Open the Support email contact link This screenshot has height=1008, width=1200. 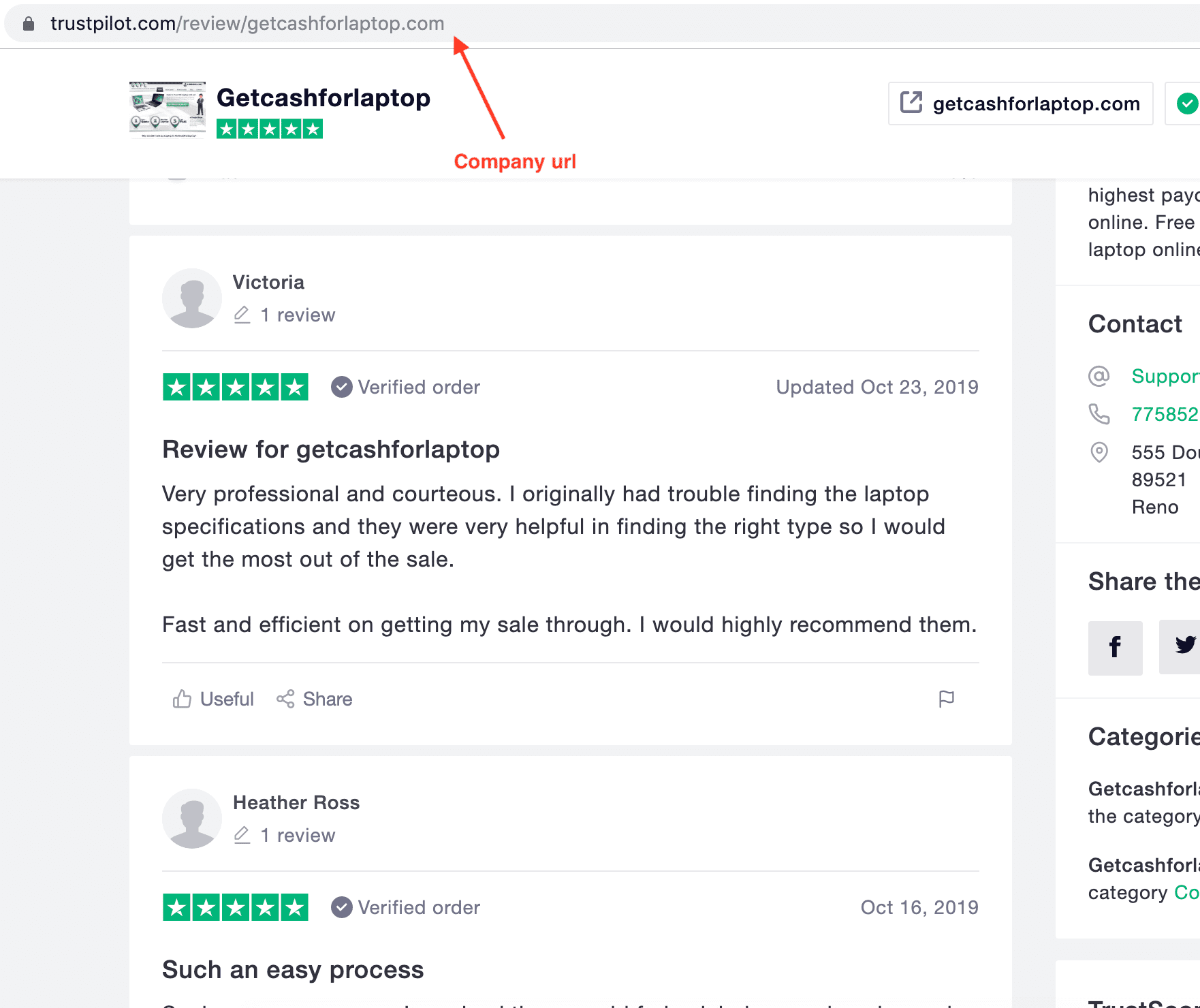(1165, 376)
